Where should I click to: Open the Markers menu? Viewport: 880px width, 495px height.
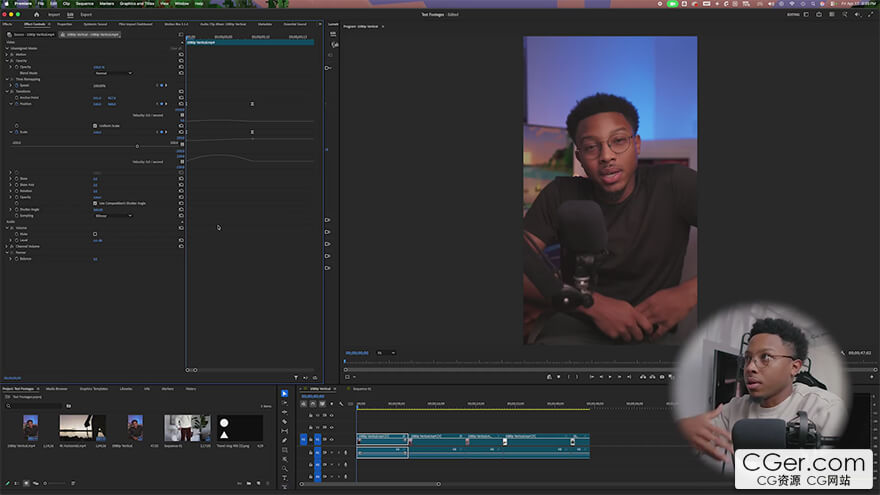click(x=107, y=3)
